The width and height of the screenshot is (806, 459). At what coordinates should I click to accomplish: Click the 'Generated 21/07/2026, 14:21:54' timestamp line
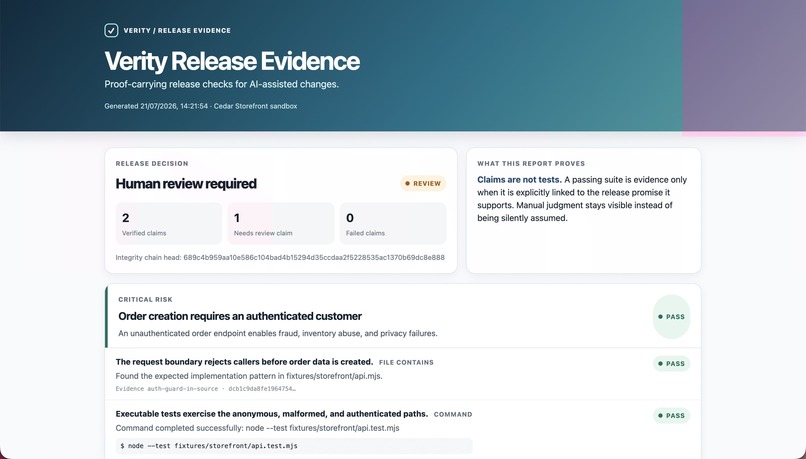200,106
